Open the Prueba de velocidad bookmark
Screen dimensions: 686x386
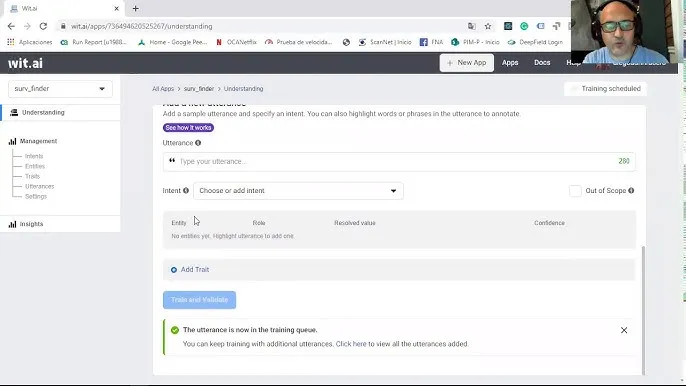pos(299,42)
